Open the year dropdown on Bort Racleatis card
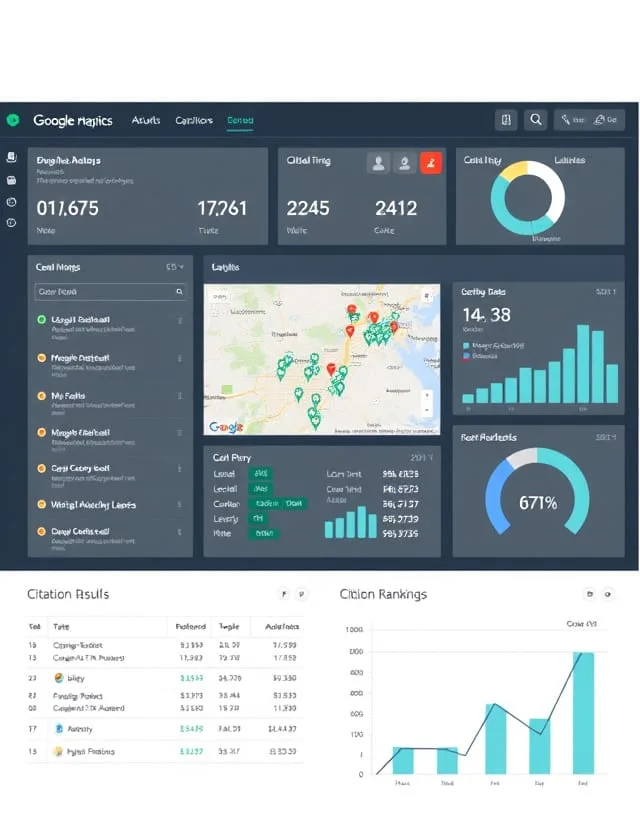 tap(606, 437)
